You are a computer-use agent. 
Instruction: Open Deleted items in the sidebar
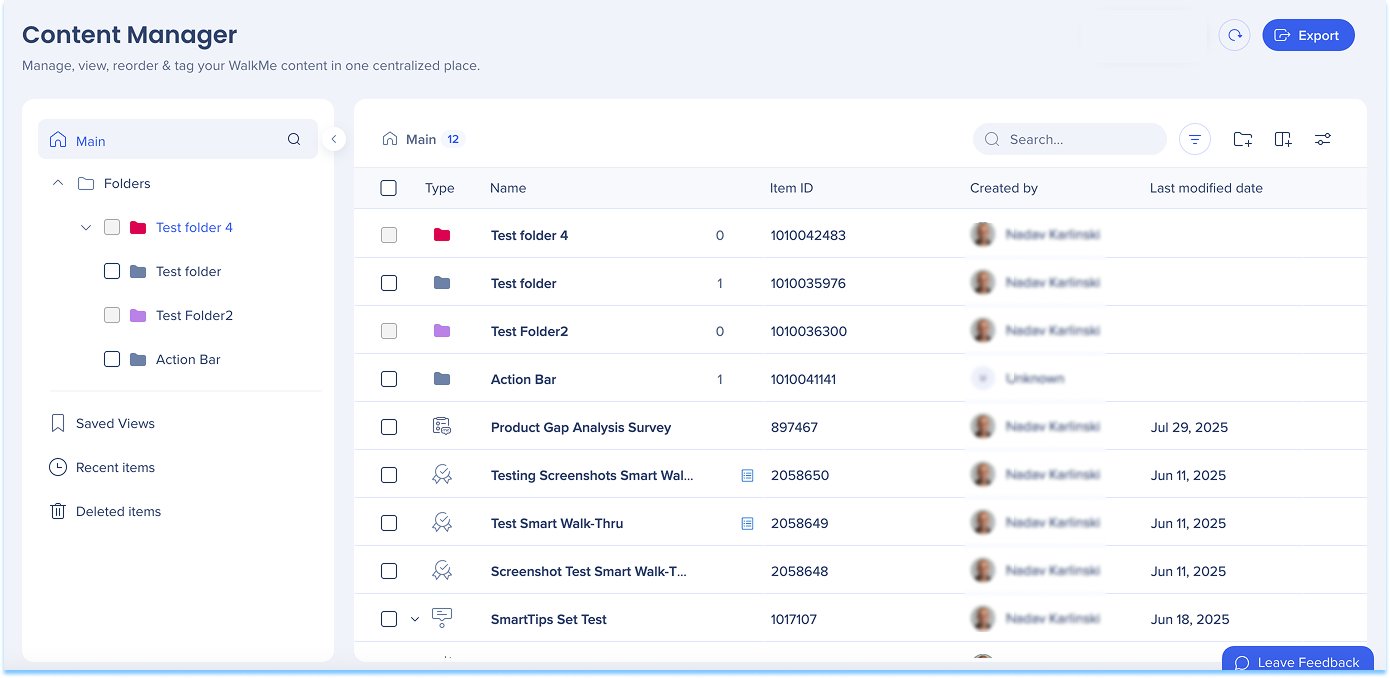click(118, 512)
